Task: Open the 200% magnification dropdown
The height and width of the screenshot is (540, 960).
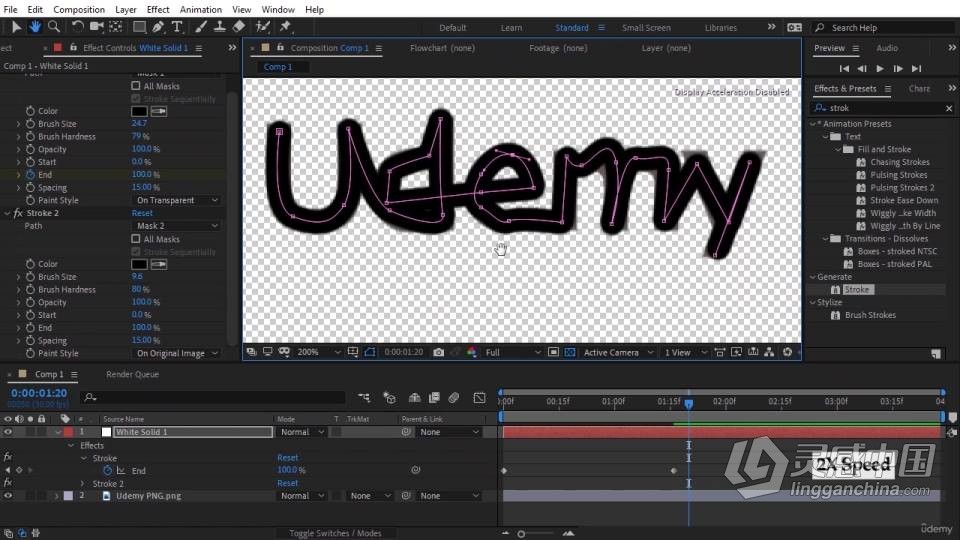Action: 318,353
